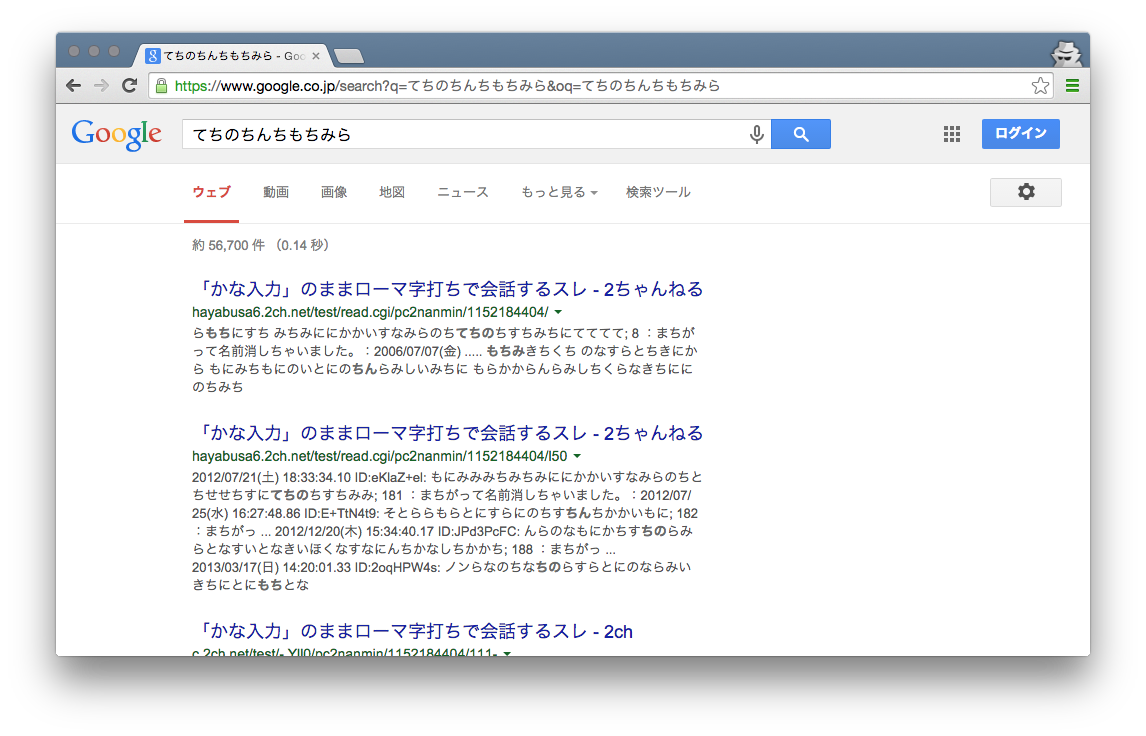Bookmark this page with the star icon

(1040, 86)
